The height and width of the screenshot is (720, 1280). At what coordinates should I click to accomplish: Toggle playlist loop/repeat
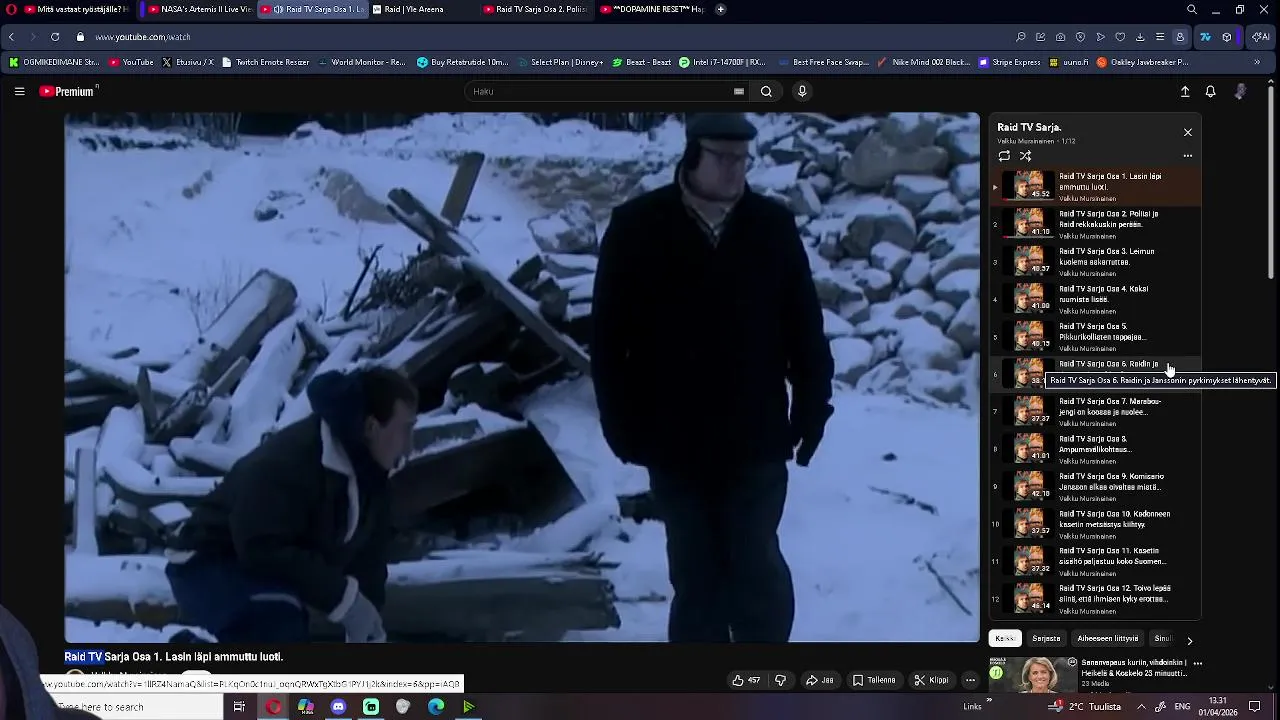click(1004, 156)
